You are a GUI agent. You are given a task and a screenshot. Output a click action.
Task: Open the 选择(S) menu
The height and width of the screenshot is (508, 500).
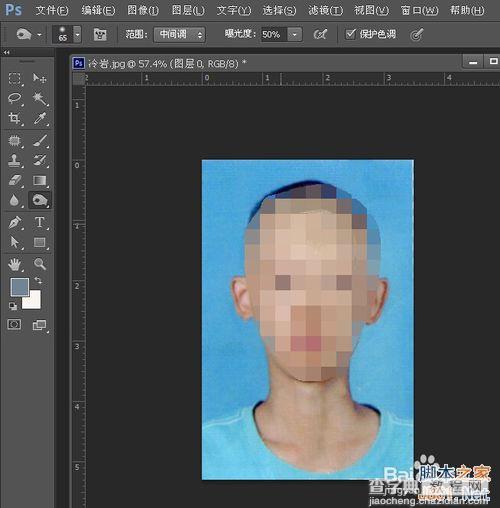[x=279, y=10]
